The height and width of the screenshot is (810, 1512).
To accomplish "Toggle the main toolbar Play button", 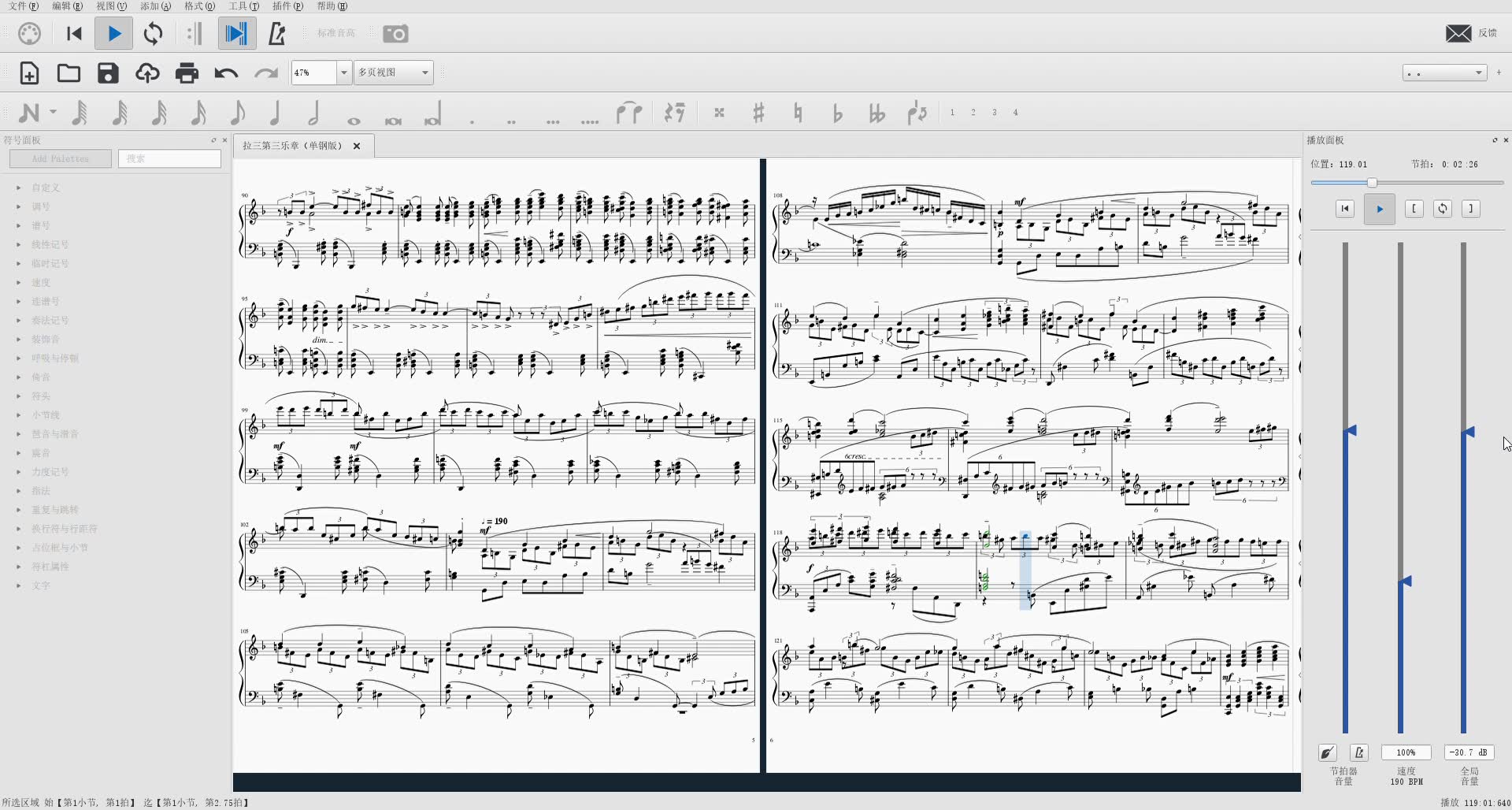I will tap(114, 34).
